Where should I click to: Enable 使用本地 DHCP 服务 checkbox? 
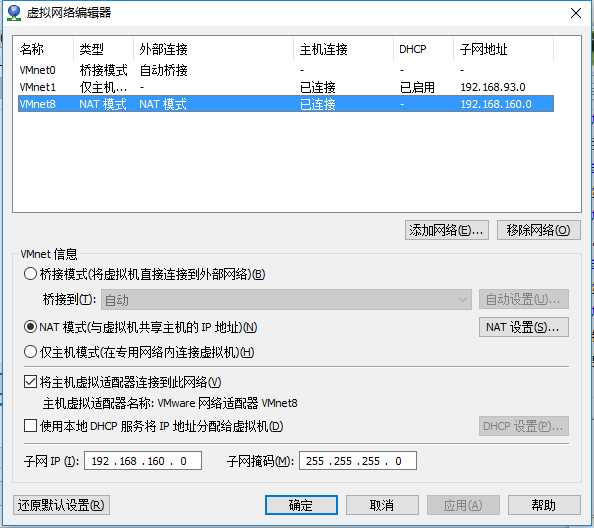click(30, 426)
